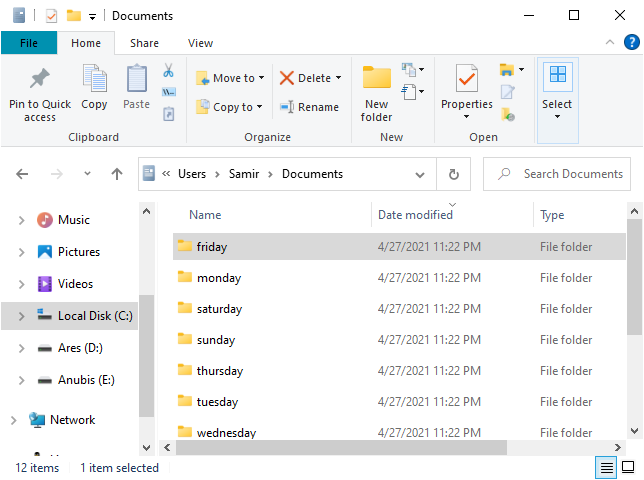Open the Delete dropdown arrow
This screenshot has width=644, height=480.
coord(338,78)
